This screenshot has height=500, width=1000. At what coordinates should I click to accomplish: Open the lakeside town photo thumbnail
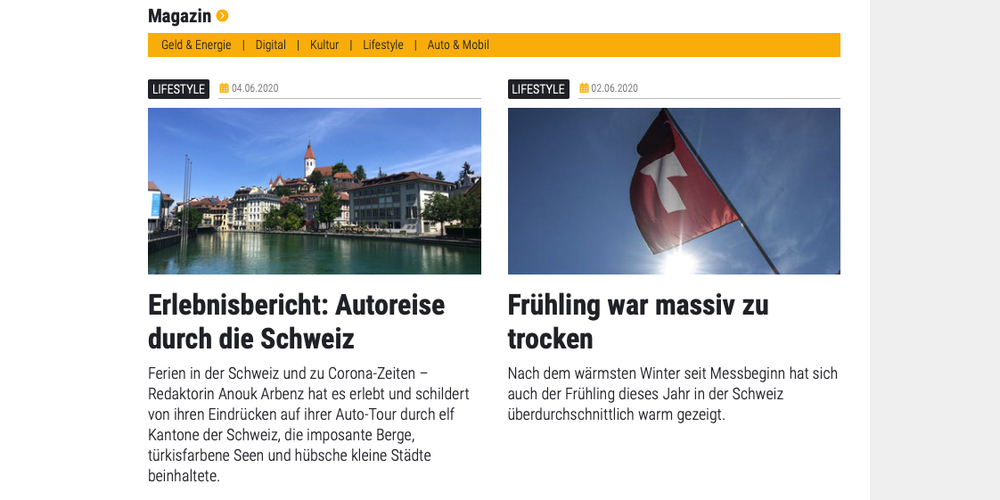click(x=314, y=191)
